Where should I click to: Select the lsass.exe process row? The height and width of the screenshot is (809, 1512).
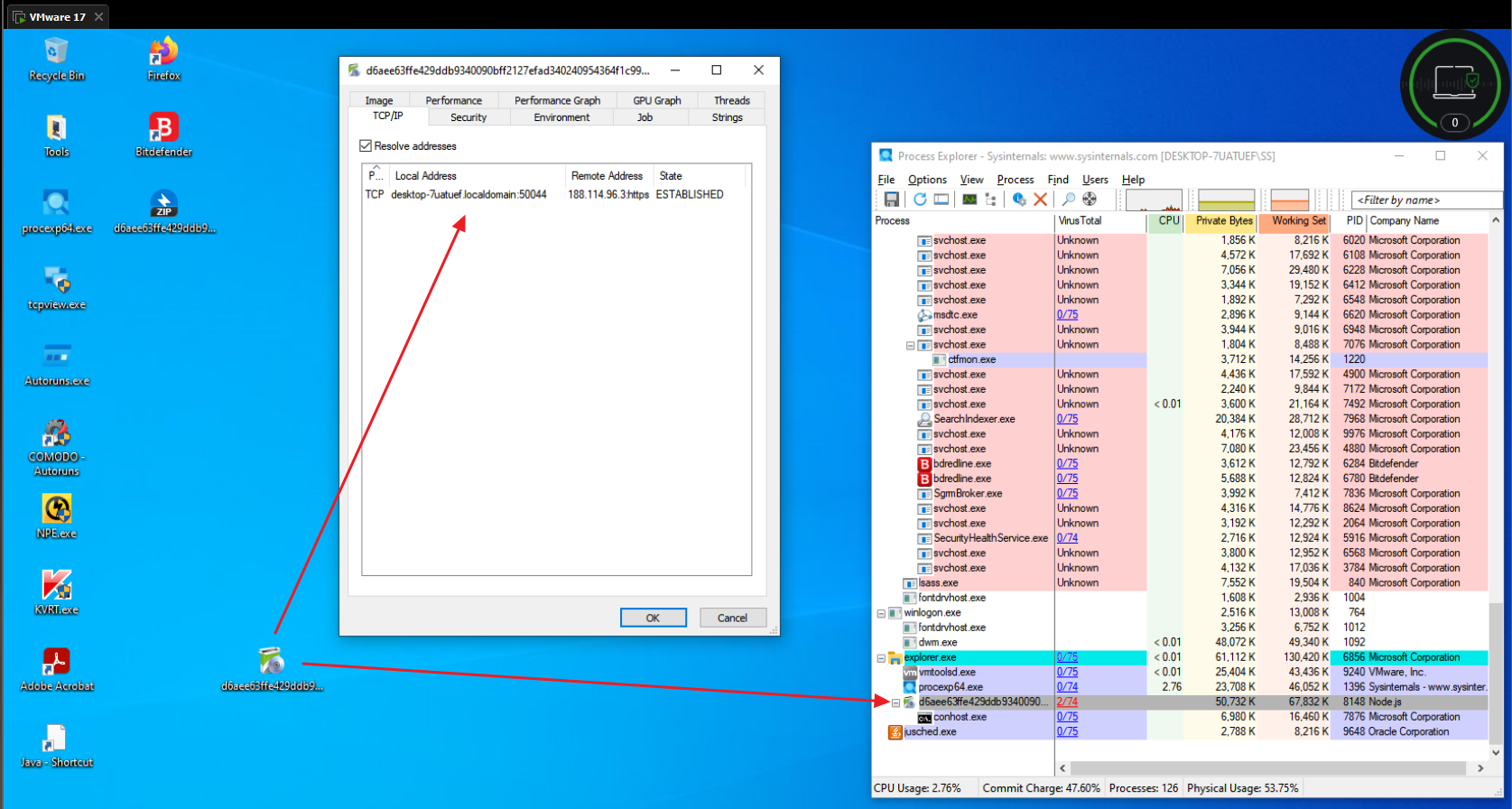pyautogui.click(x=1181, y=583)
